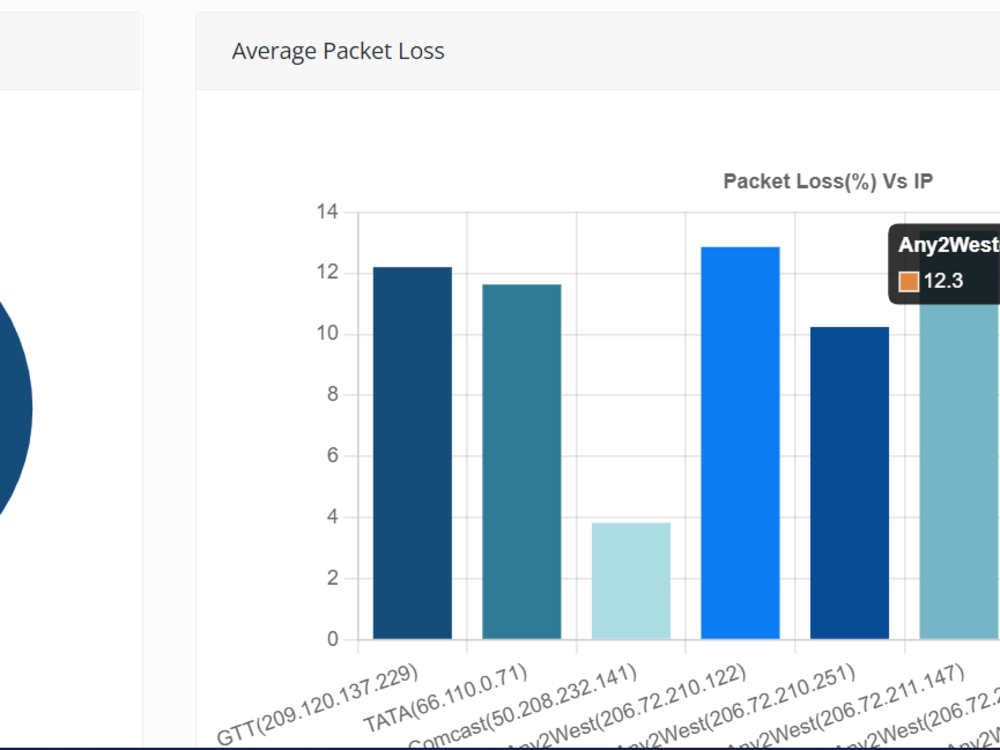Click the TATA(66.110.0.71) axis label

pos(445,698)
